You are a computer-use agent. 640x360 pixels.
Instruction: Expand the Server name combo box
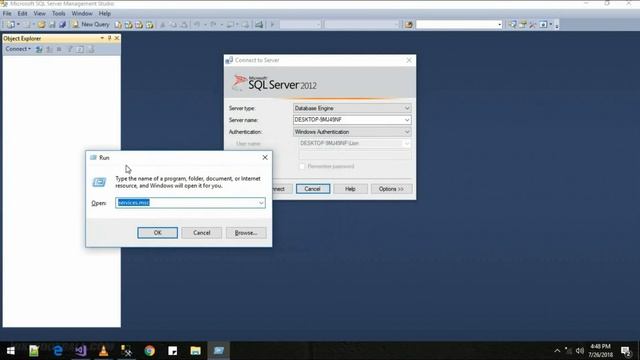[x=407, y=120]
